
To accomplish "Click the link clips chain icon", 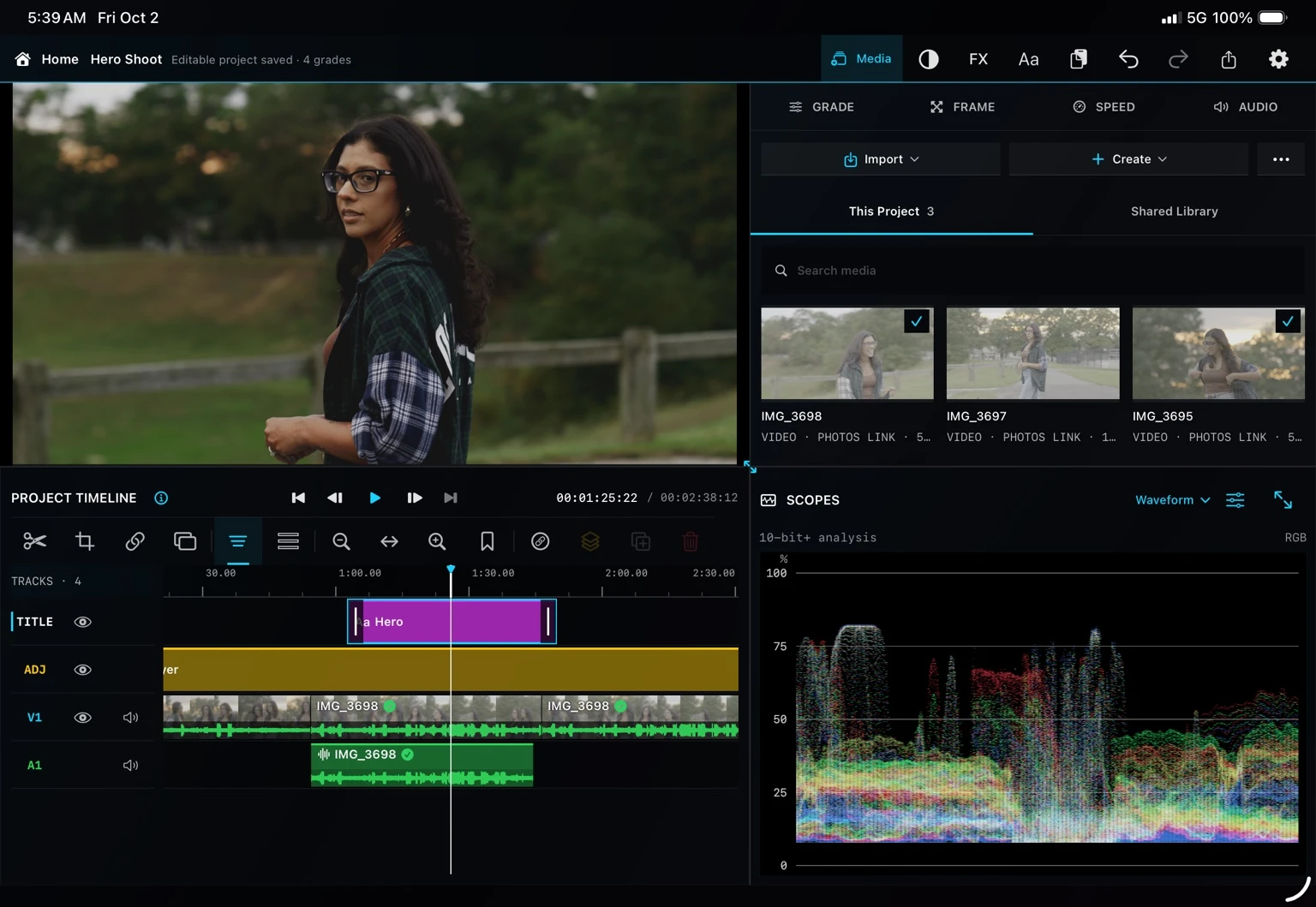I will click(135, 541).
